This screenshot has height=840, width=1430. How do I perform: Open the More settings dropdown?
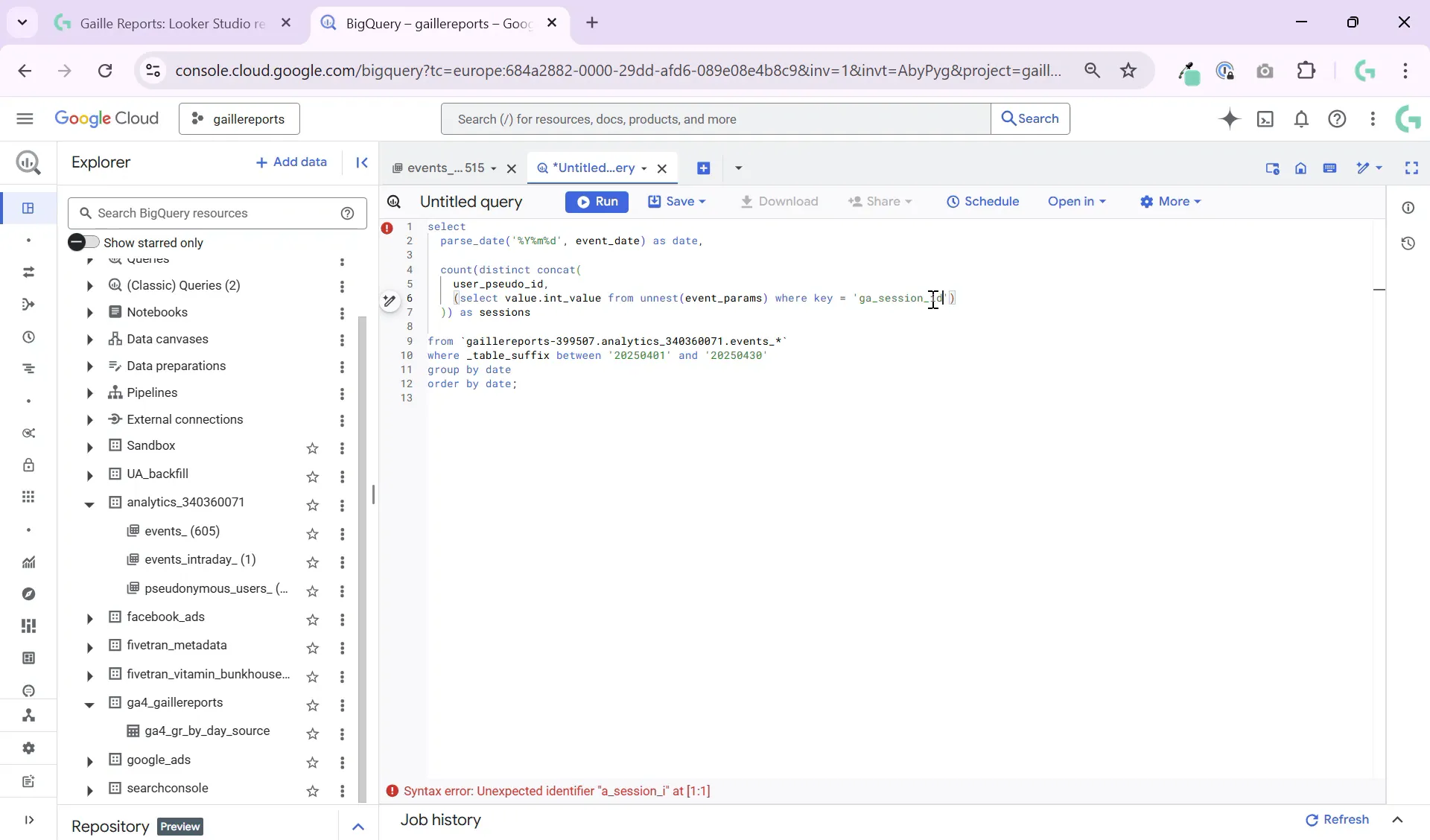(x=1170, y=202)
